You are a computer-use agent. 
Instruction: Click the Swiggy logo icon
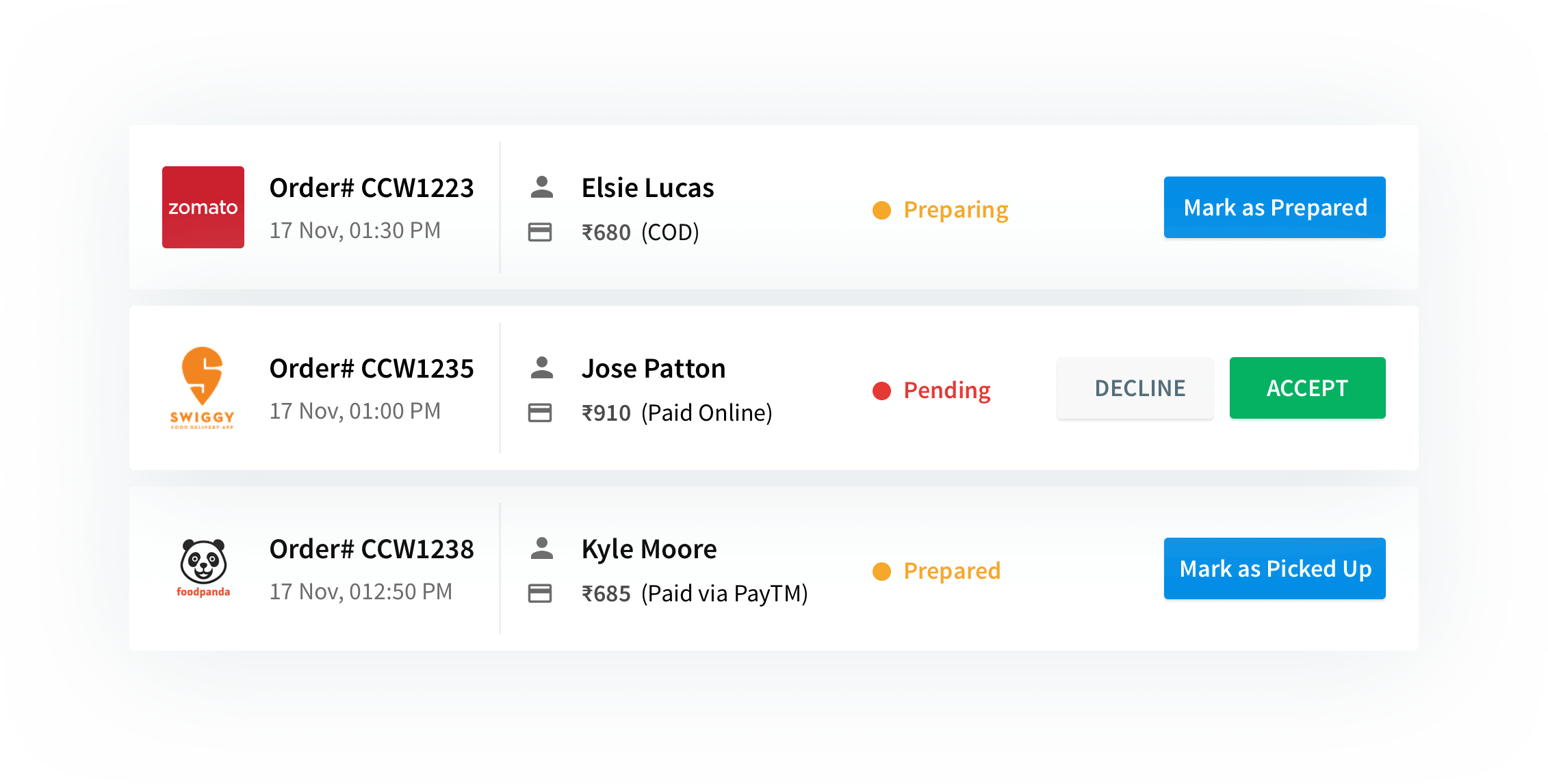tap(203, 388)
